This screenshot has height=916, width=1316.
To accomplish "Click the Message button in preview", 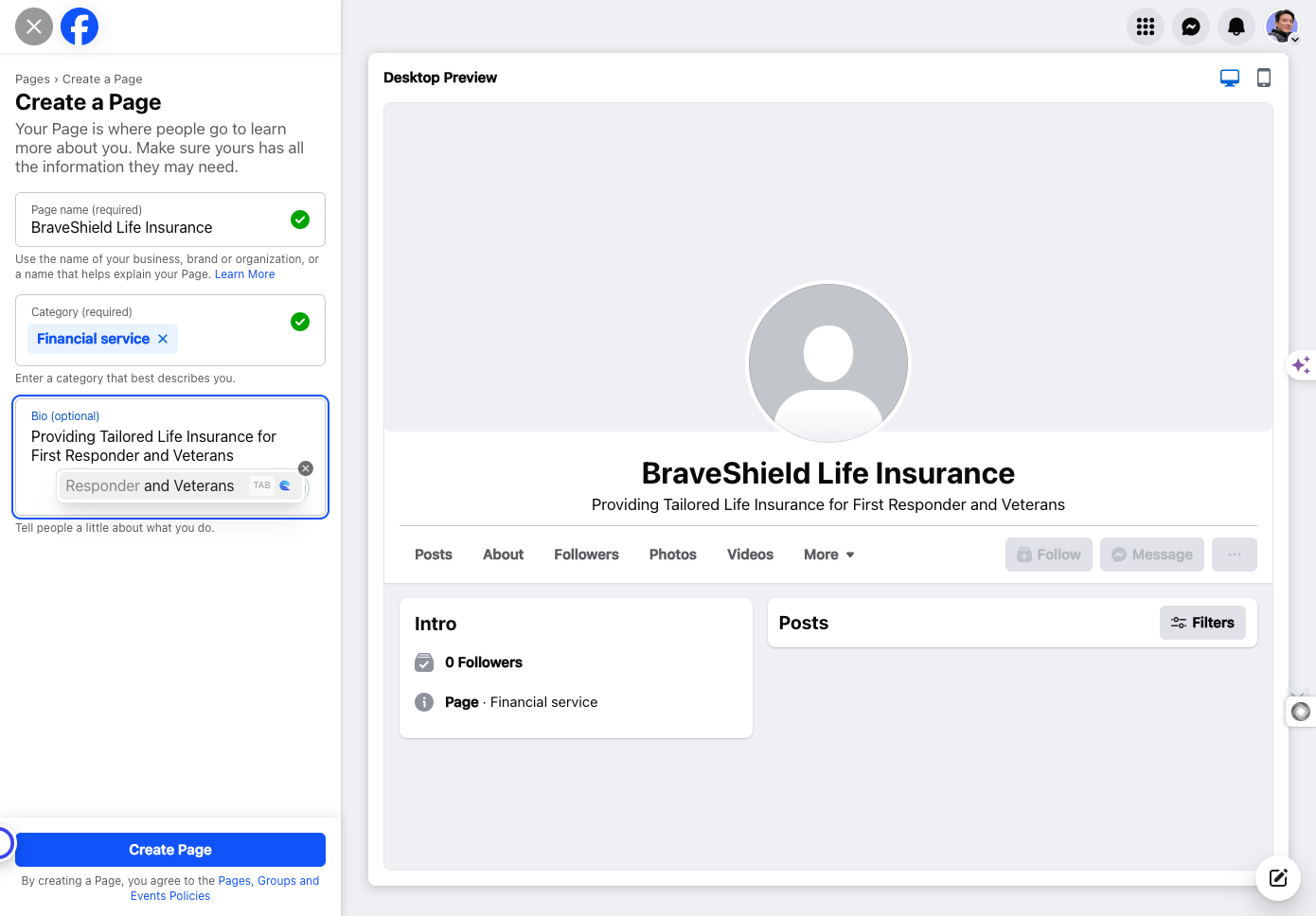I will pos(1152,555).
